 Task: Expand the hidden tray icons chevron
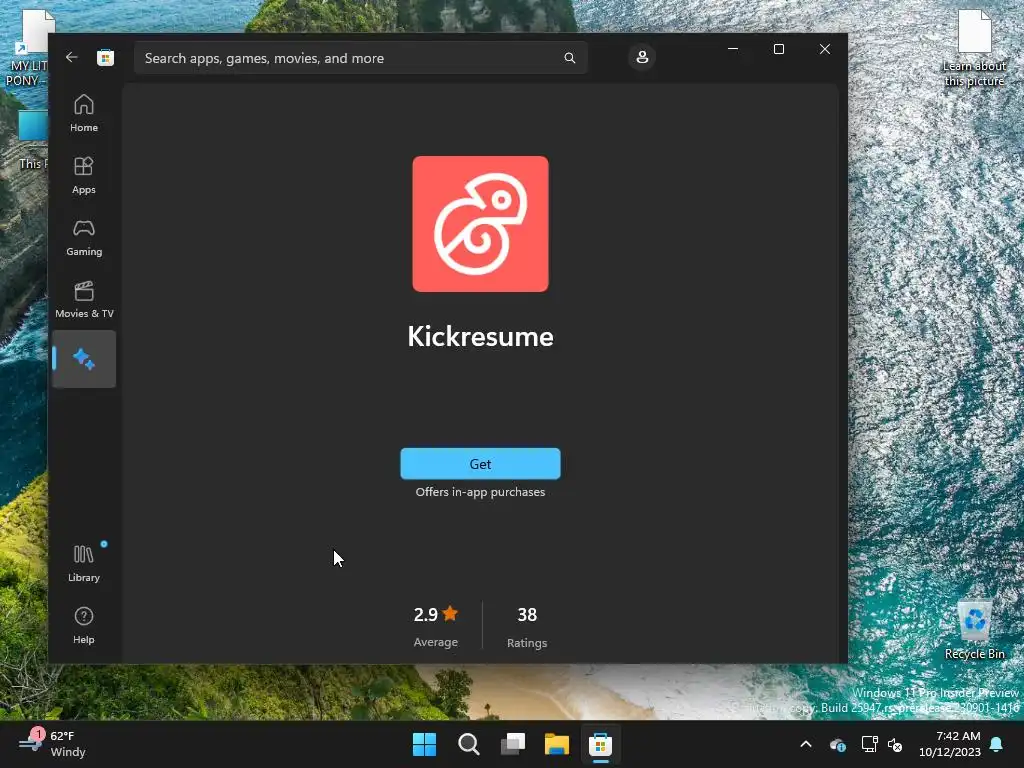[806, 744]
